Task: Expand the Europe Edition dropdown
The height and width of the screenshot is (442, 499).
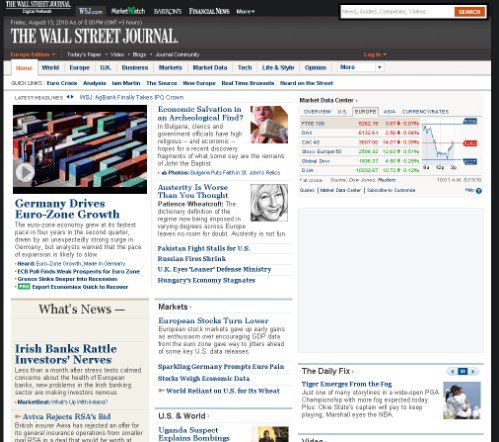Action: click(33, 54)
